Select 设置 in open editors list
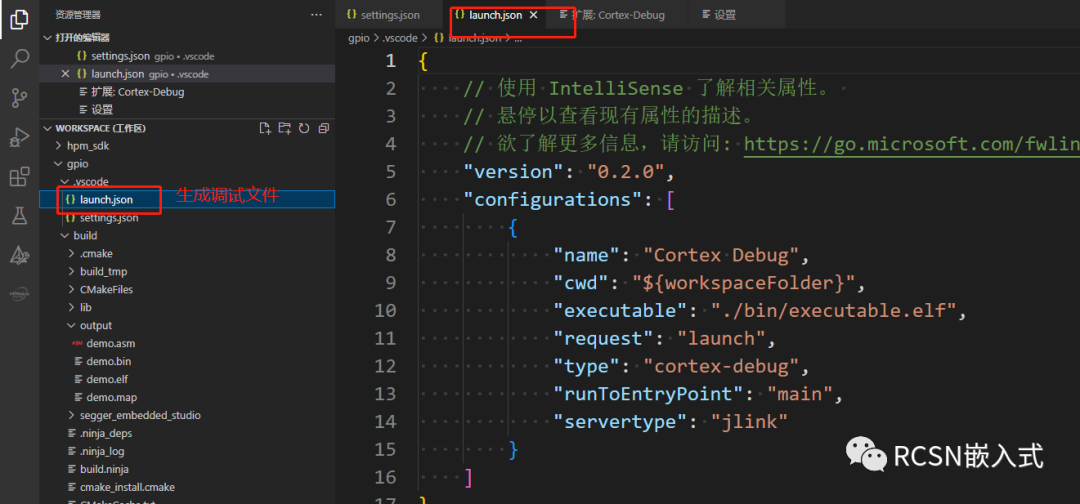The height and width of the screenshot is (504, 1080). (x=187, y=109)
